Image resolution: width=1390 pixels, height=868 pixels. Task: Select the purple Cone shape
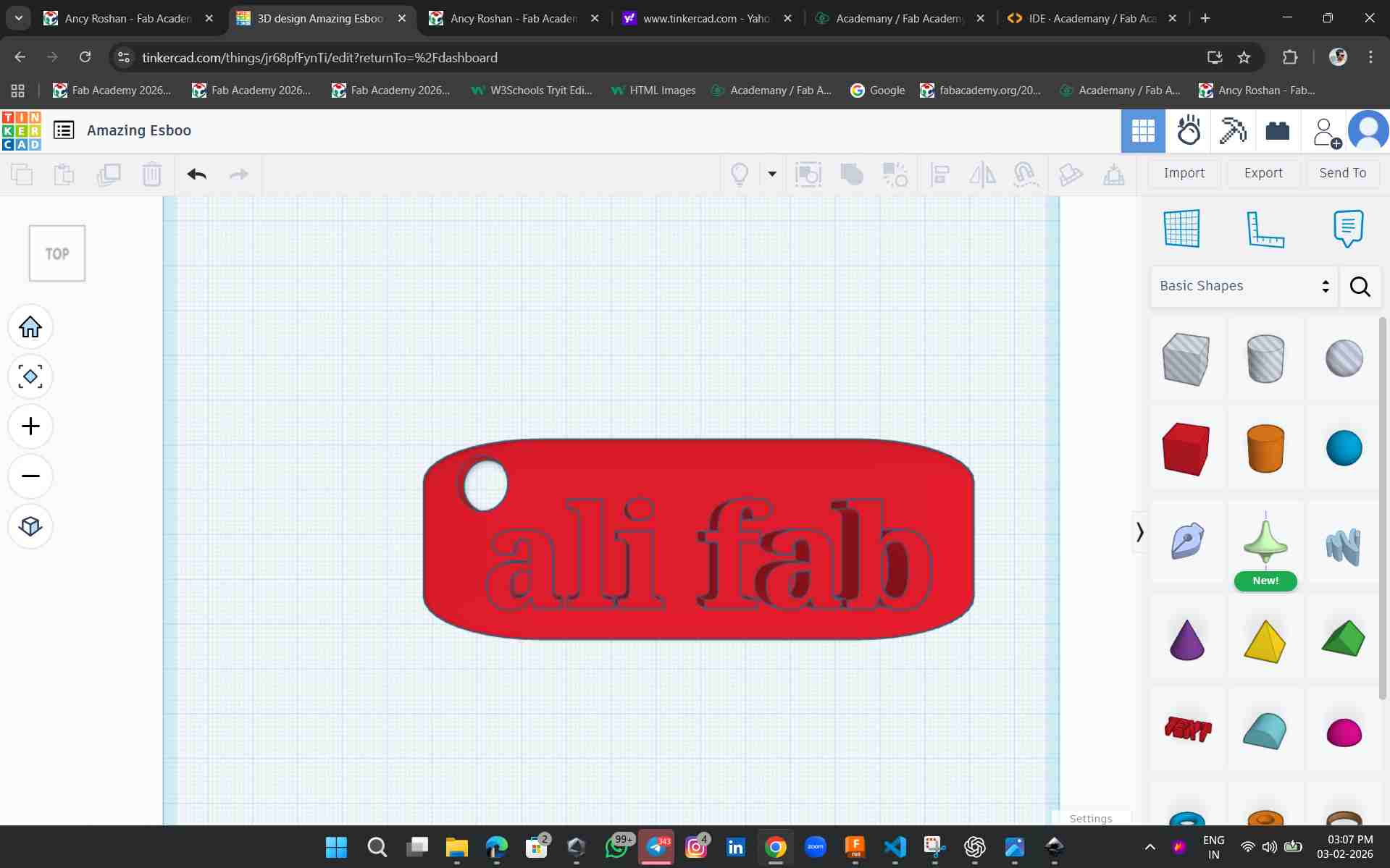[1186, 640]
